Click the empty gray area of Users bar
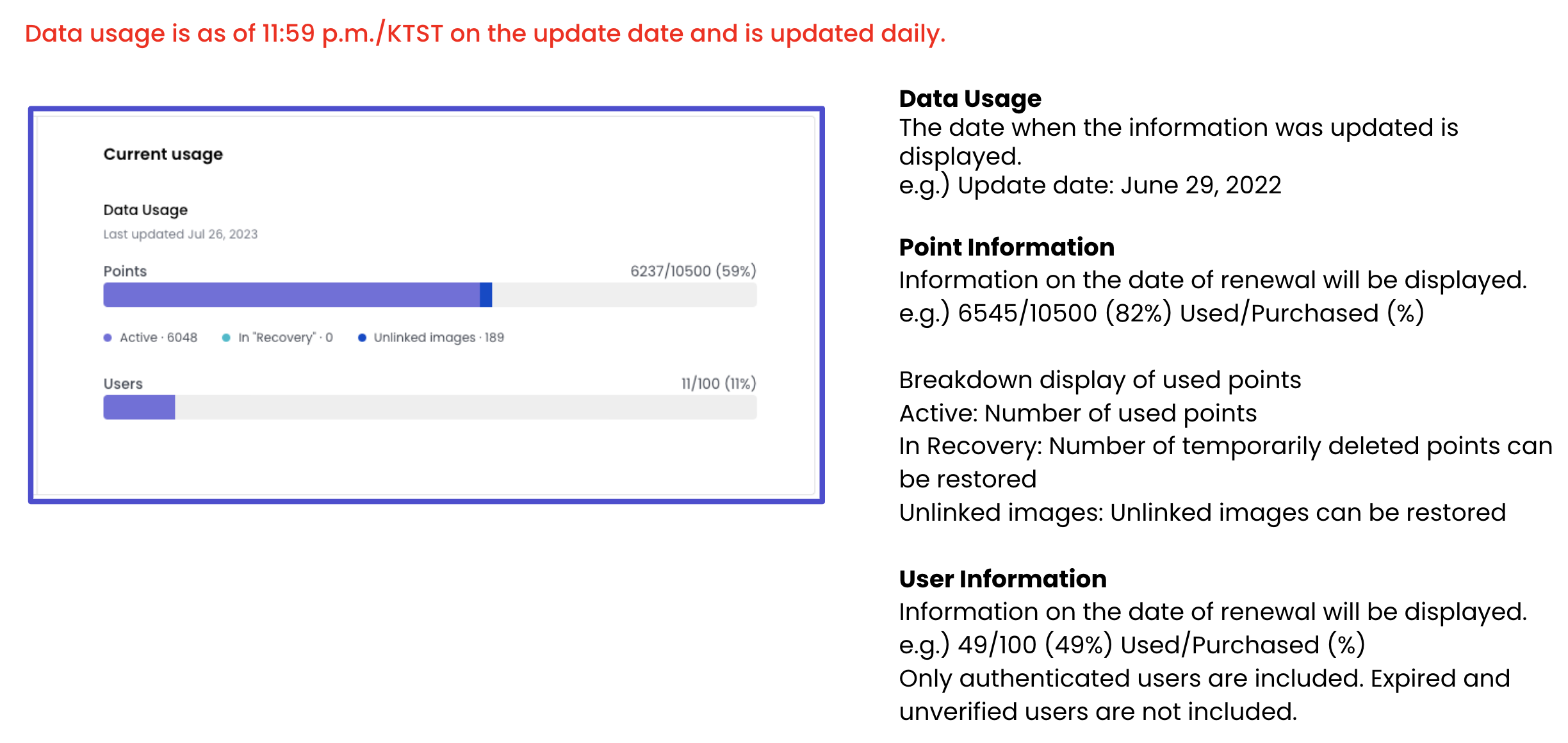1568x743 pixels. (466, 407)
